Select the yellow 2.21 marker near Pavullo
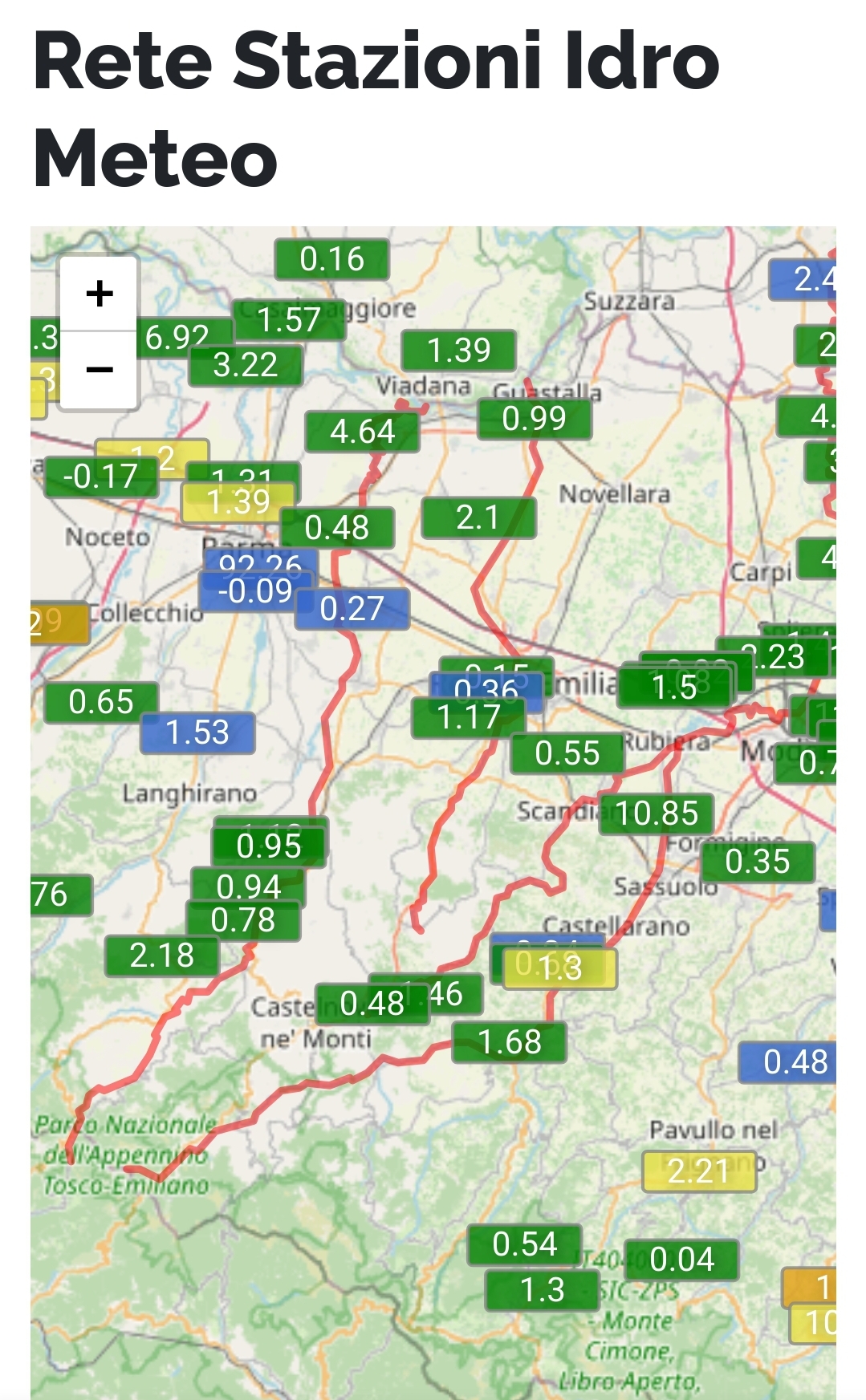Image resolution: width=866 pixels, height=1400 pixels. pos(699,1171)
